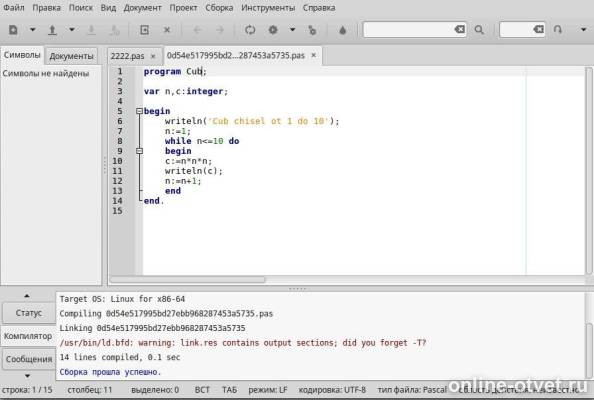Jump to the entered line number icon
Viewport: 594px width, 400px height.
point(558,30)
